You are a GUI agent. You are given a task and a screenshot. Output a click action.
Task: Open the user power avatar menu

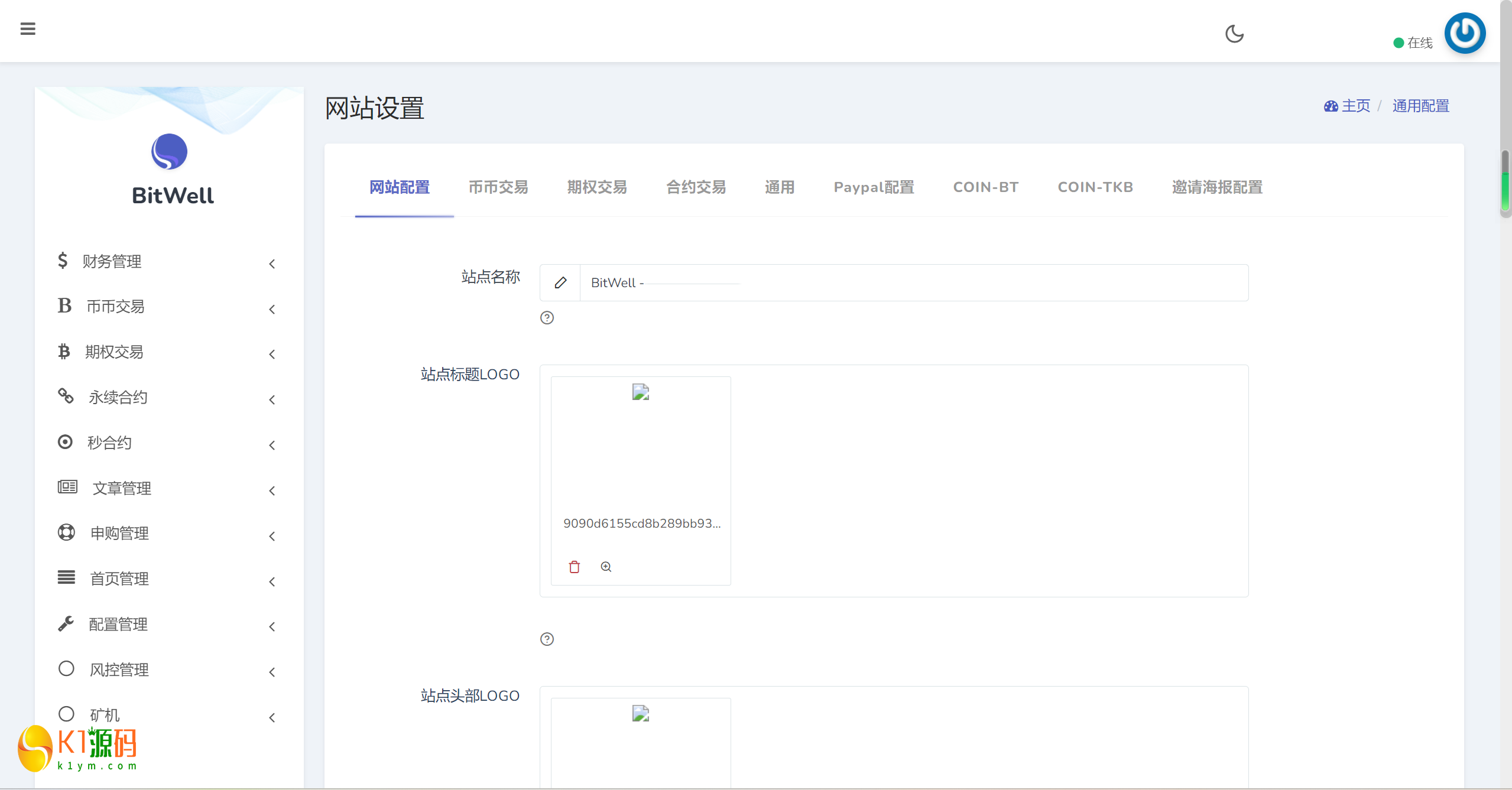(x=1465, y=33)
